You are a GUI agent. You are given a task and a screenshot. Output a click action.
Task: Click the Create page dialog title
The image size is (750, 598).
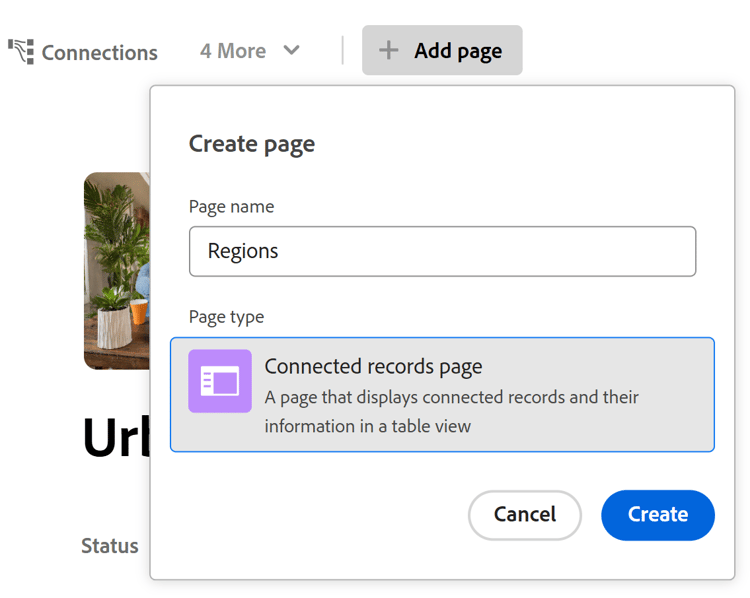(252, 144)
